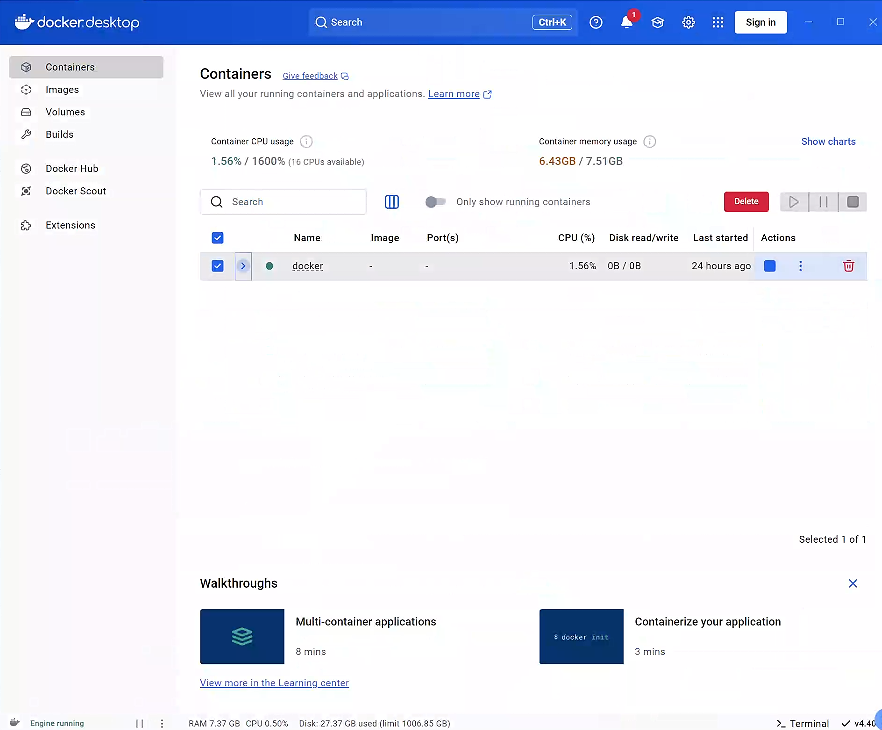Open the apps grid icon
This screenshot has width=882, height=730.
pos(718,22)
